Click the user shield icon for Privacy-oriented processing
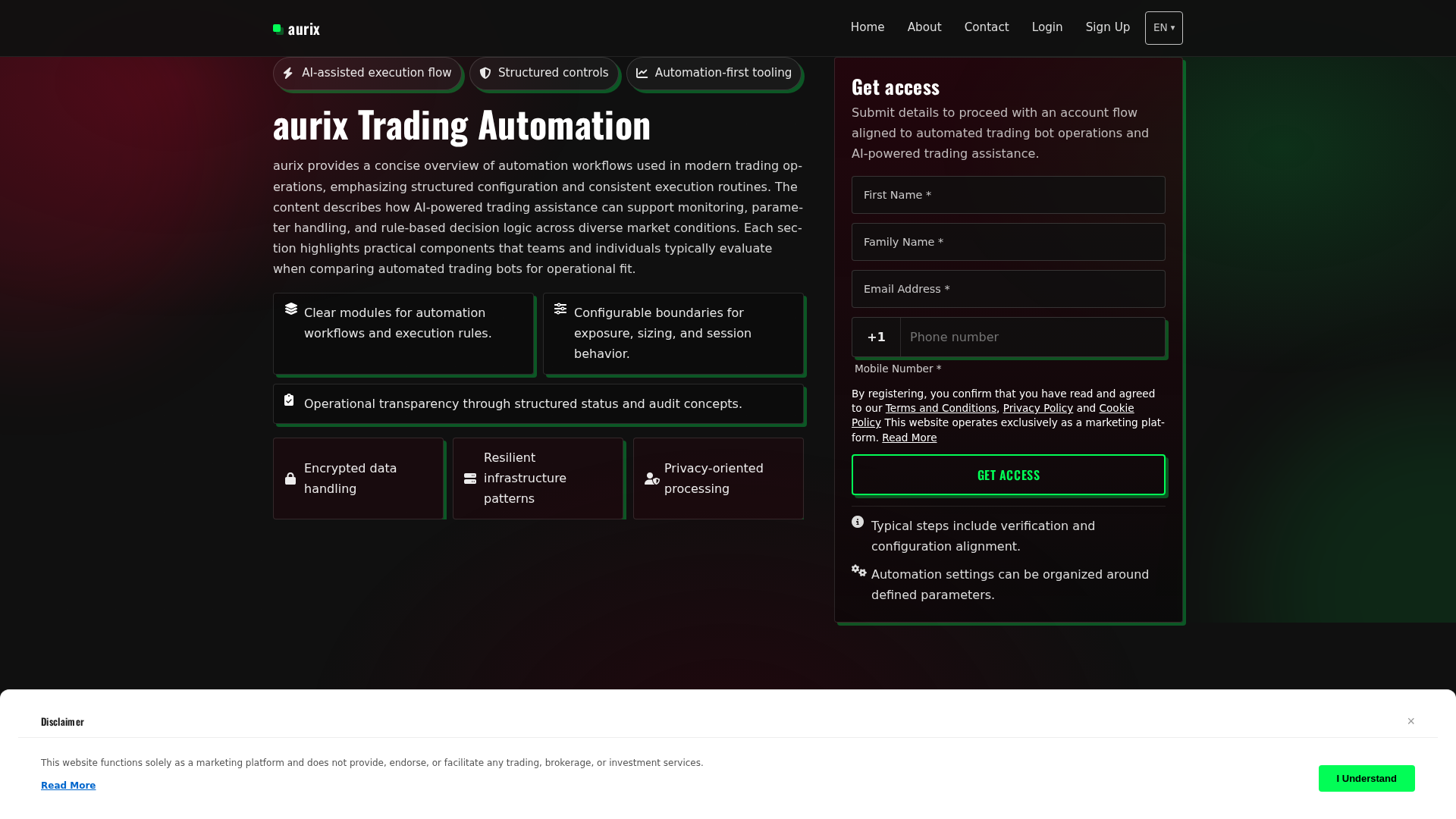The image size is (1456, 819). click(x=652, y=479)
